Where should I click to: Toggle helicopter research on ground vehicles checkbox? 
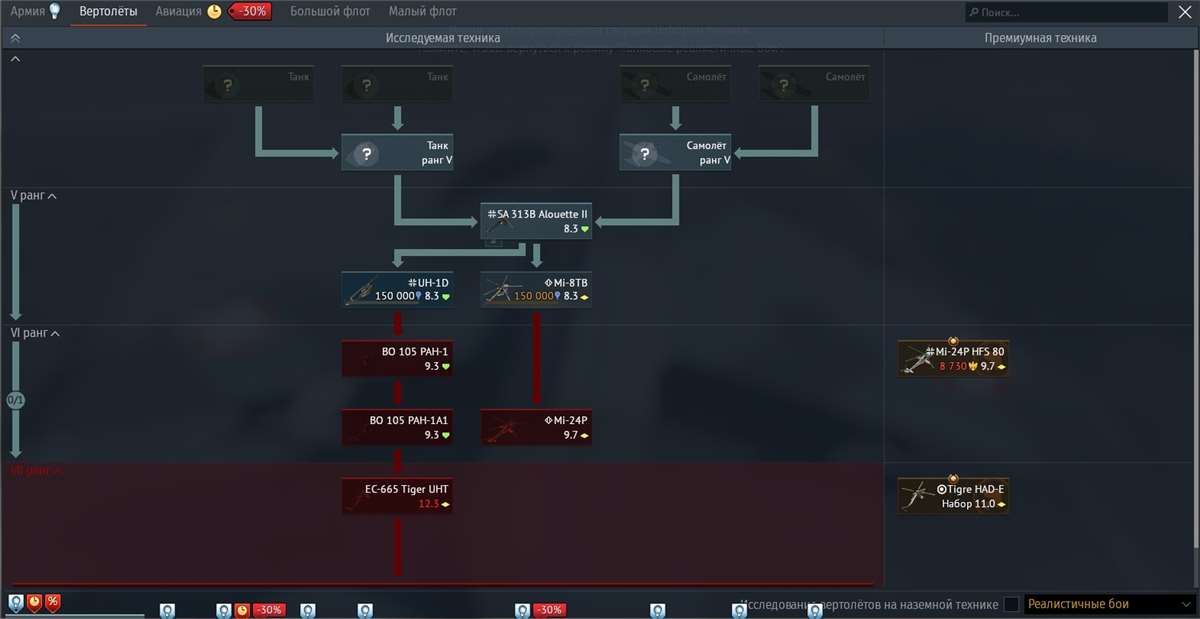click(x=1012, y=604)
